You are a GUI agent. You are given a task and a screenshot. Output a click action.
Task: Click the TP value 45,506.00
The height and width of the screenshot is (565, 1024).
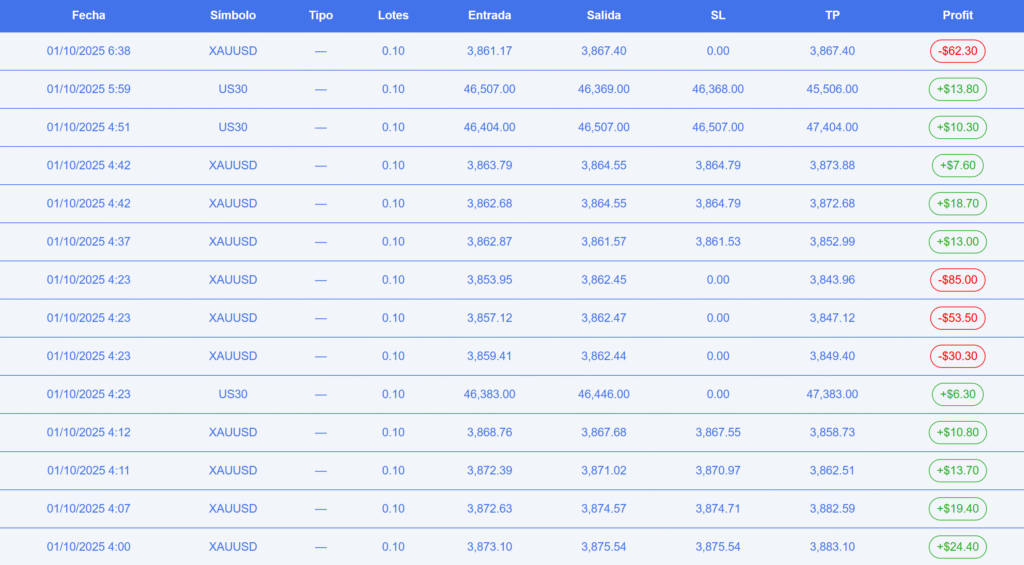click(x=833, y=89)
